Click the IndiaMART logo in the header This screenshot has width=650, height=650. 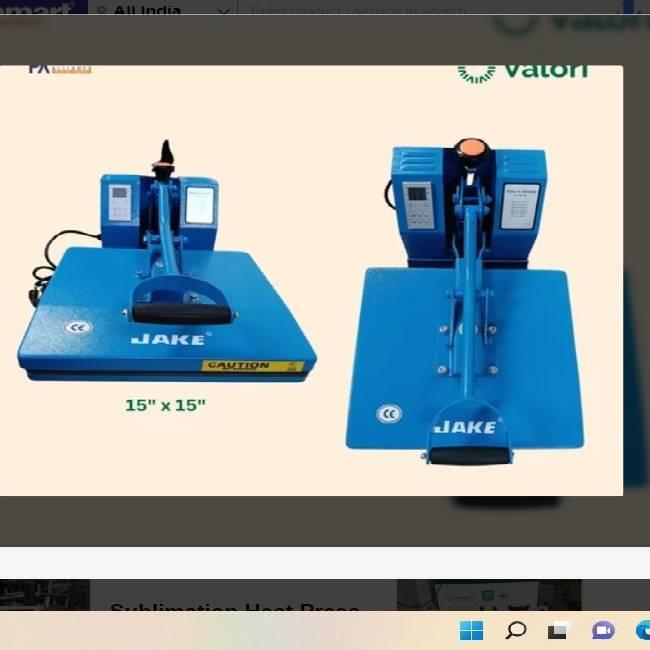(x=38, y=10)
